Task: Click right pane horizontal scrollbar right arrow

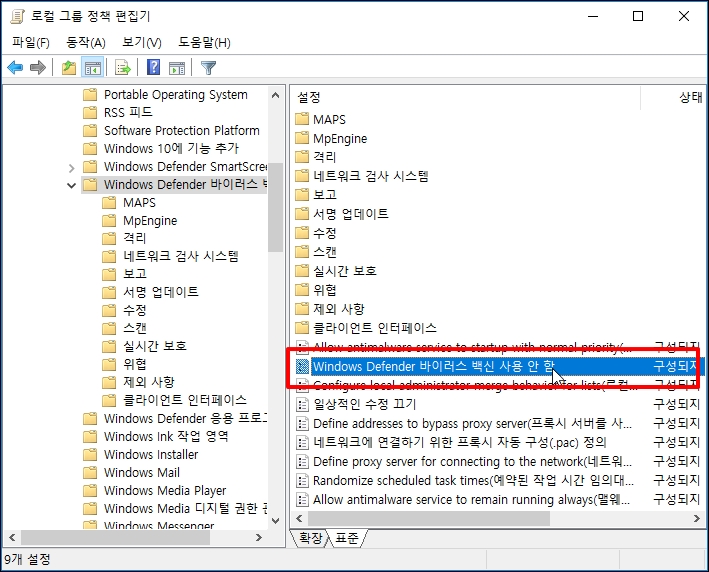Action: 697,518
